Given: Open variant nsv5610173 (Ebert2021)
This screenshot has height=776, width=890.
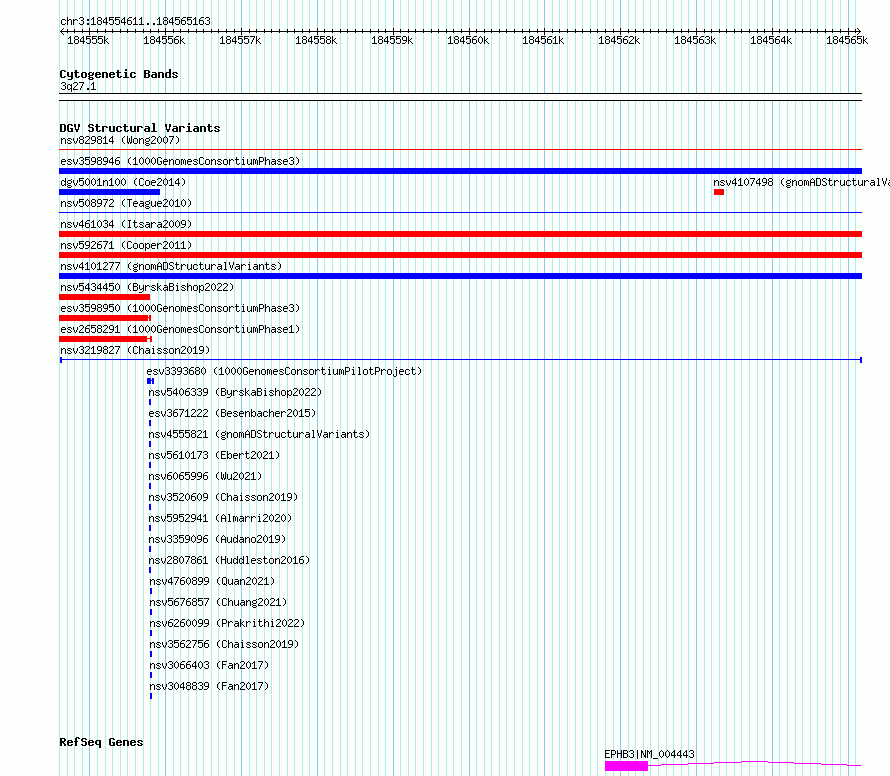Looking at the screenshot, I should coord(214,455).
